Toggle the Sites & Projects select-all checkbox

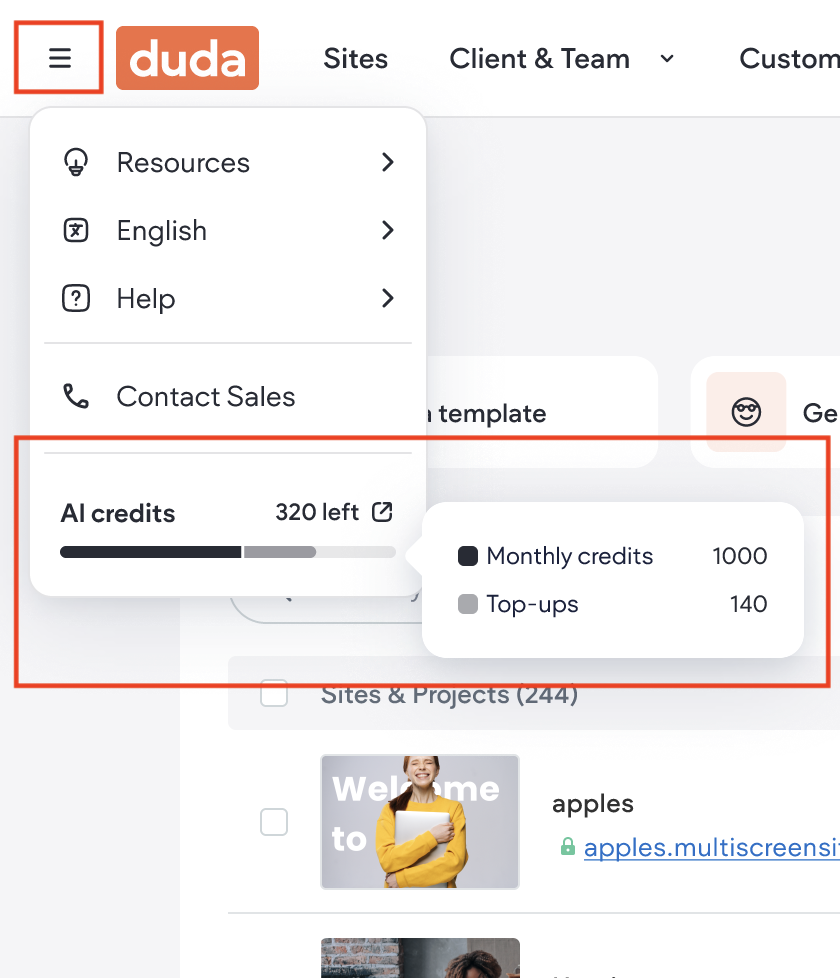[274, 693]
